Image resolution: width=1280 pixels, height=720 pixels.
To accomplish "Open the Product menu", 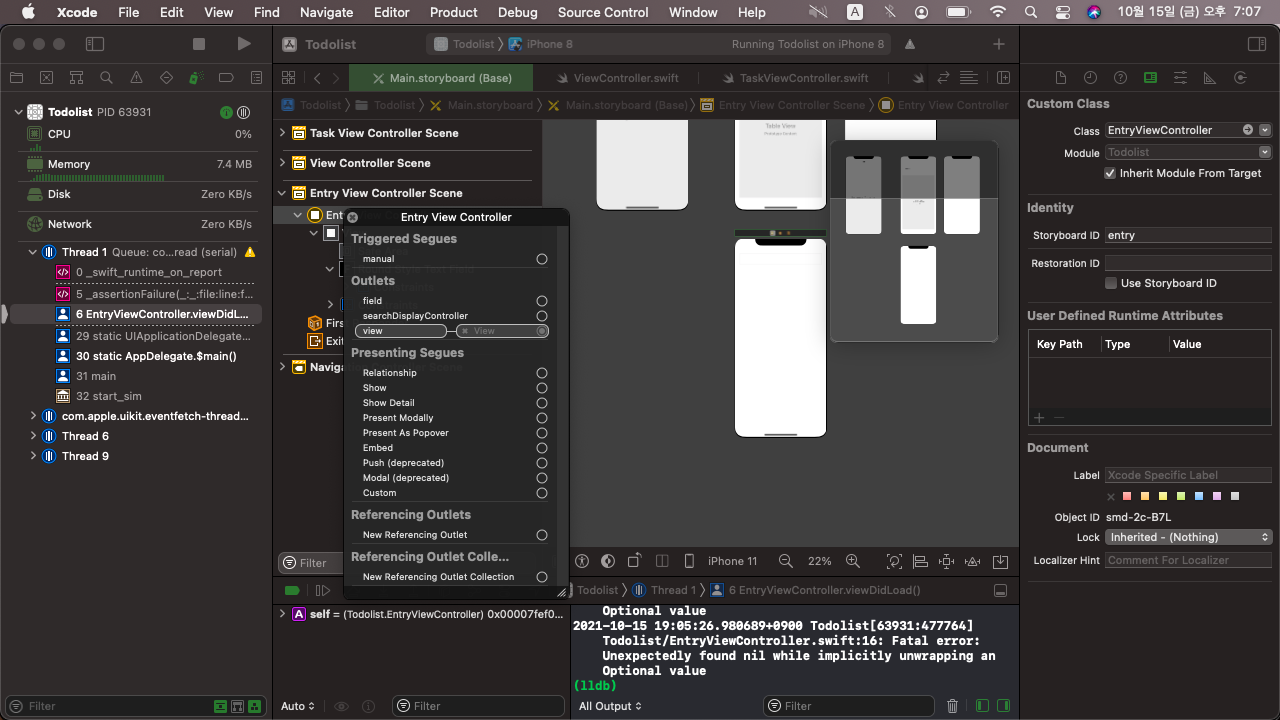I will click(x=454, y=12).
